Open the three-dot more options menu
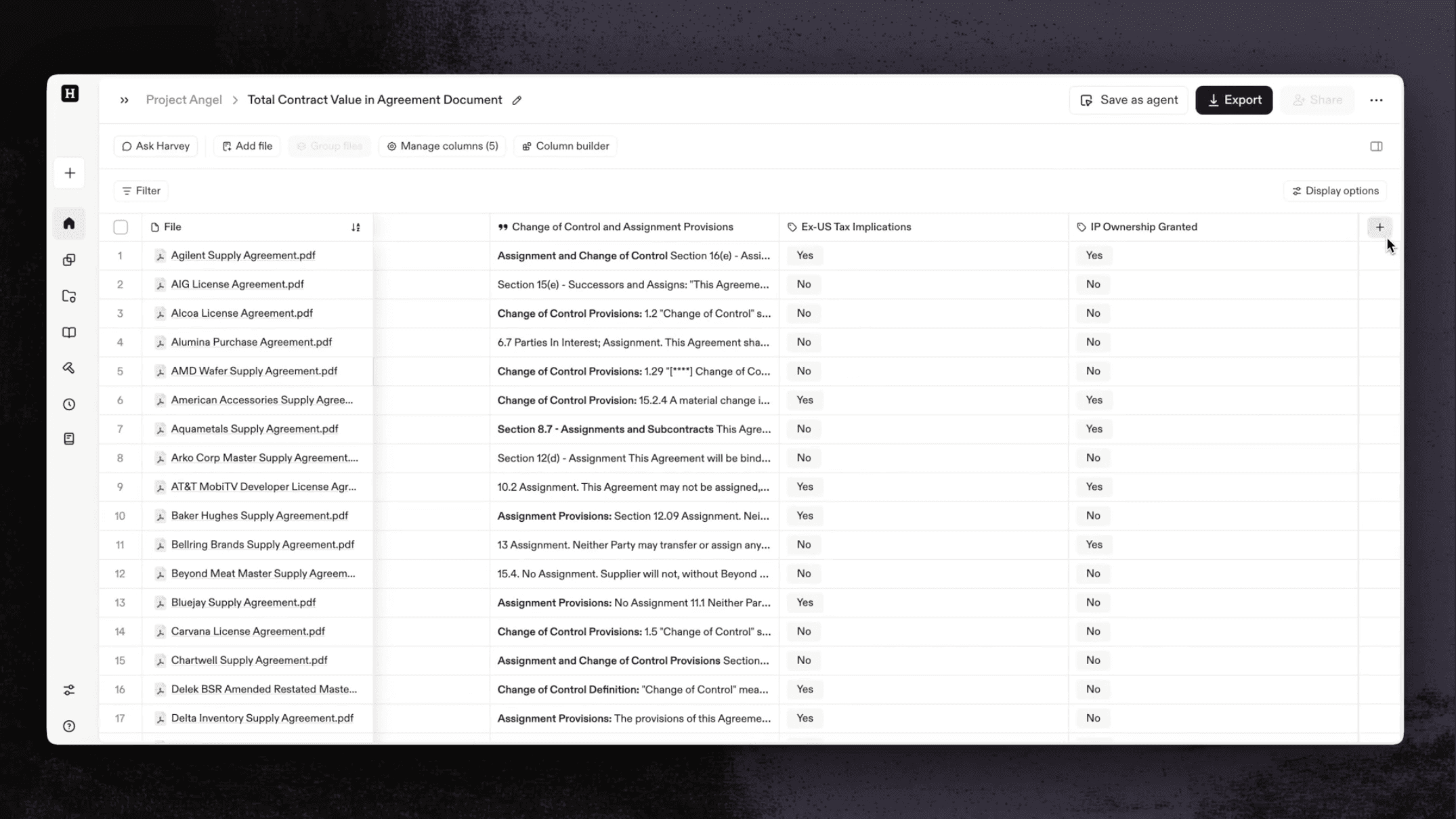Screen dimensions: 1456x819 click(1376, 100)
